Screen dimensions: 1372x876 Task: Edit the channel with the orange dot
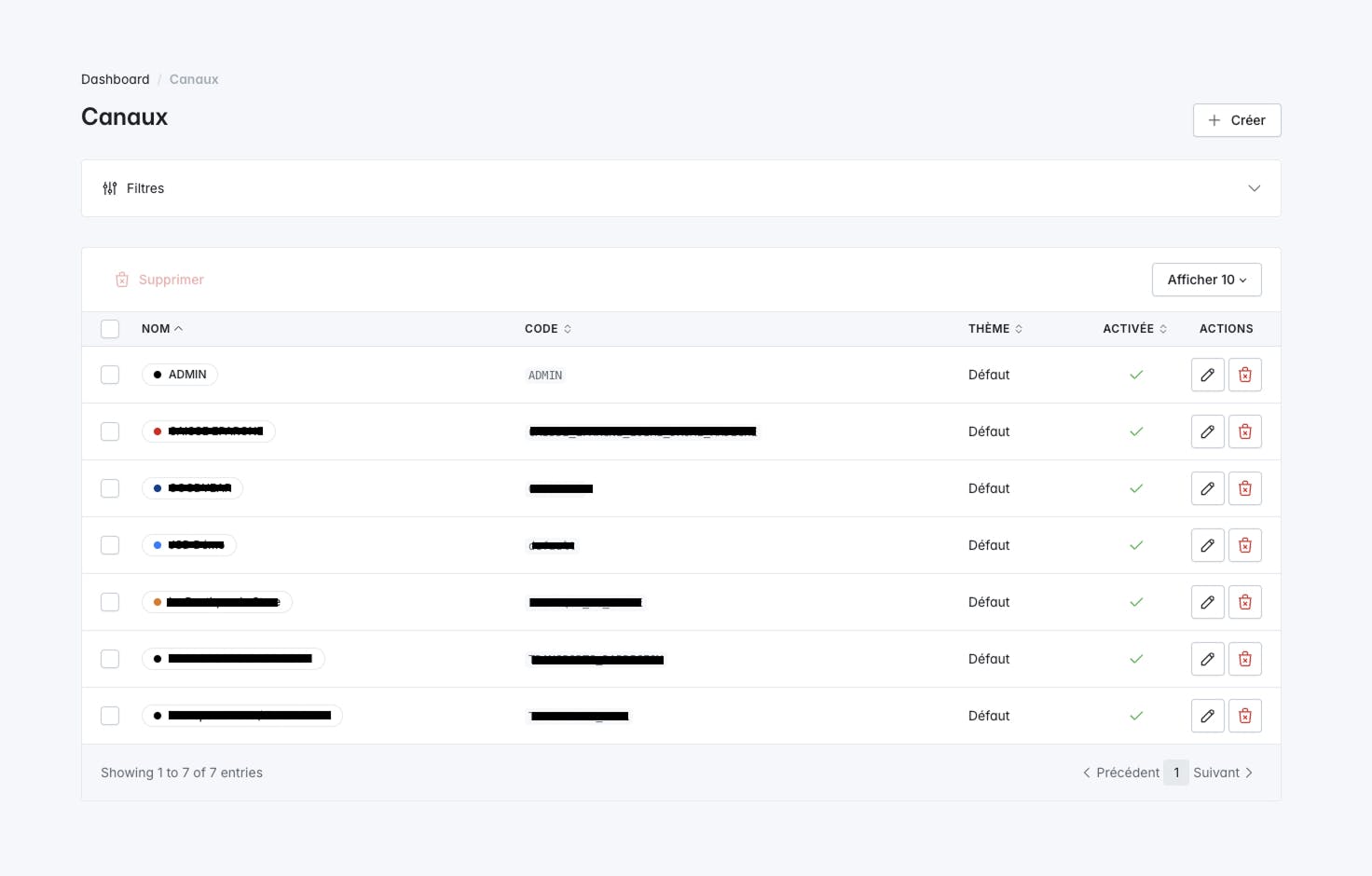[1207, 602]
